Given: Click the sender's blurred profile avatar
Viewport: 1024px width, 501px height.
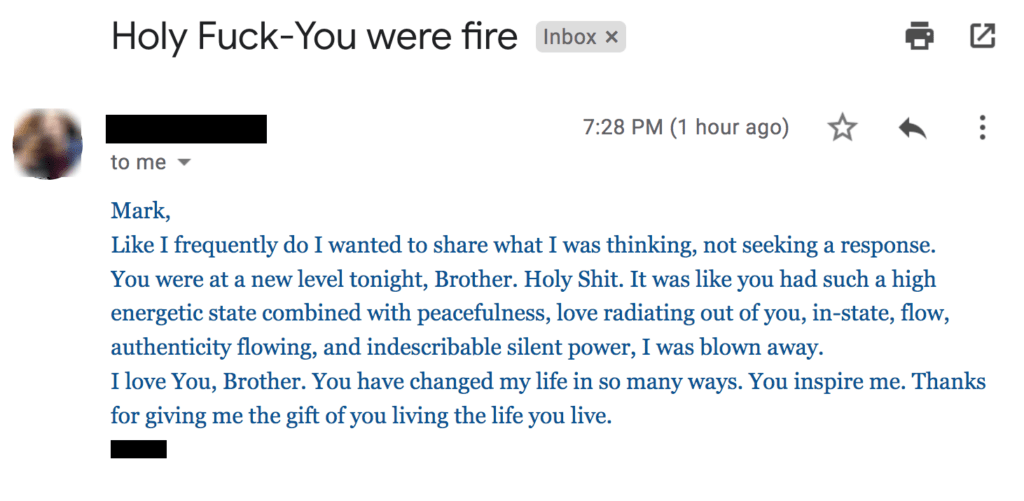Looking at the screenshot, I should click(x=47, y=145).
